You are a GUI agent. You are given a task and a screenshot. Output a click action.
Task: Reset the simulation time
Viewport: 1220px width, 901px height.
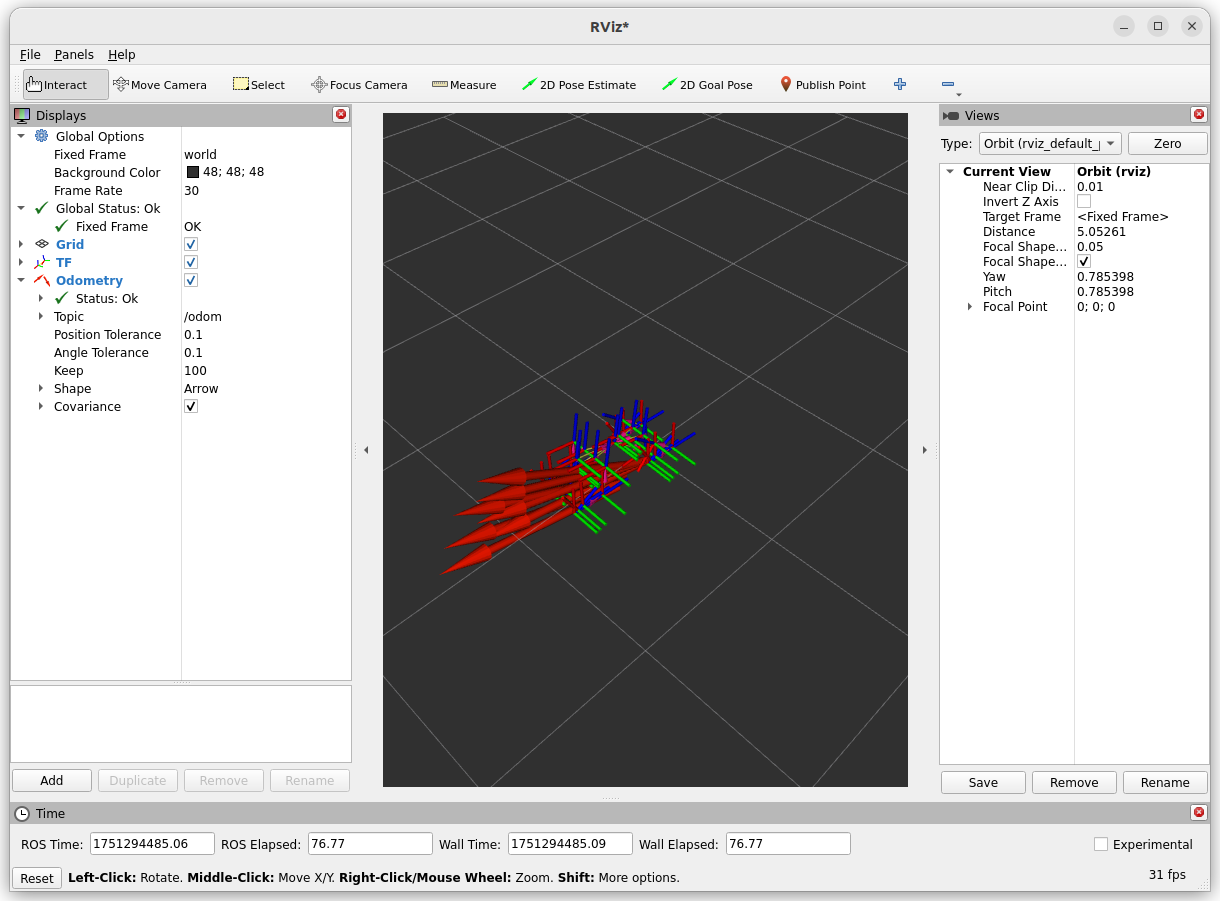click(x=37, y=878)
